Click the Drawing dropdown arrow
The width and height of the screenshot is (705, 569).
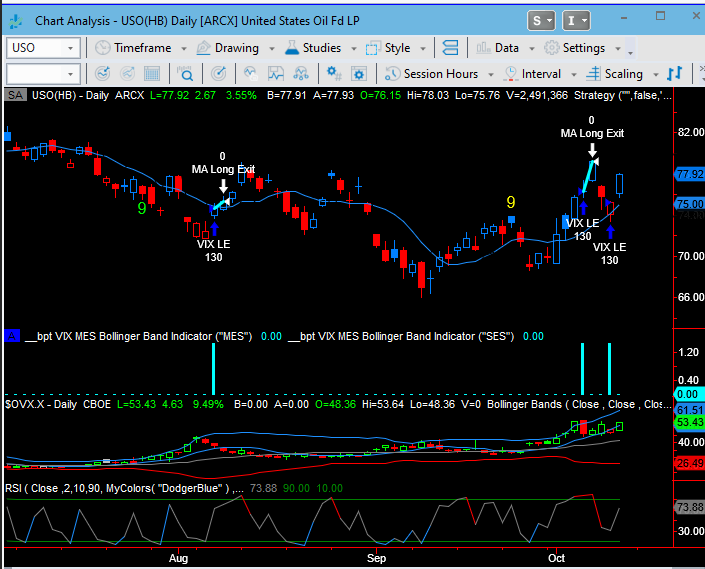[x=272, y=49]
